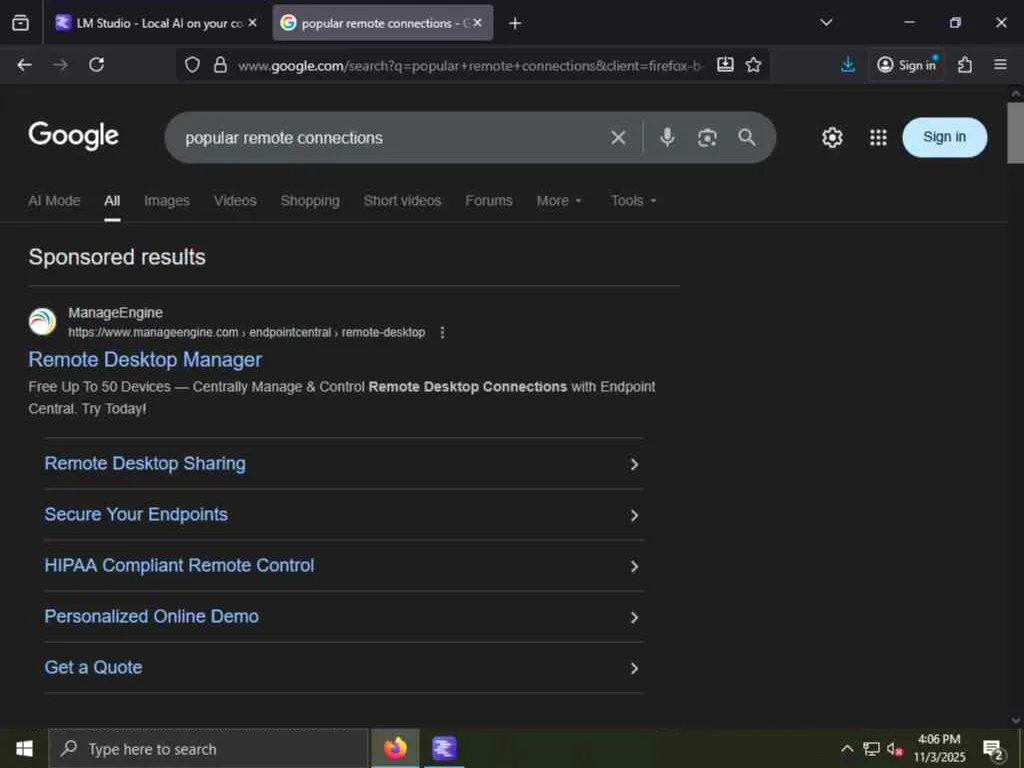Switch to Videos results
The height and width of the screenshot is (768, 1024).
[235, 201]
